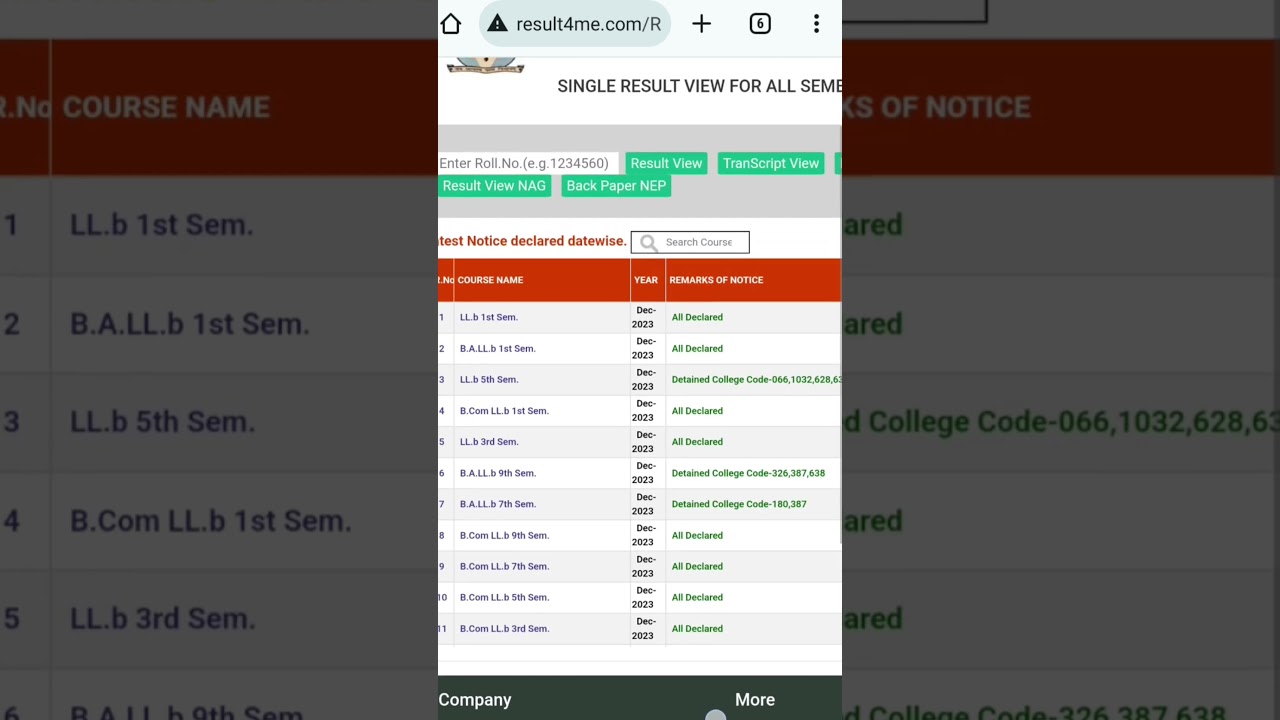The image size is (1280, 720).
Task: Click All Declared for B.A.LL.b 1st Sem.
Action: click(x=697, y=348)
